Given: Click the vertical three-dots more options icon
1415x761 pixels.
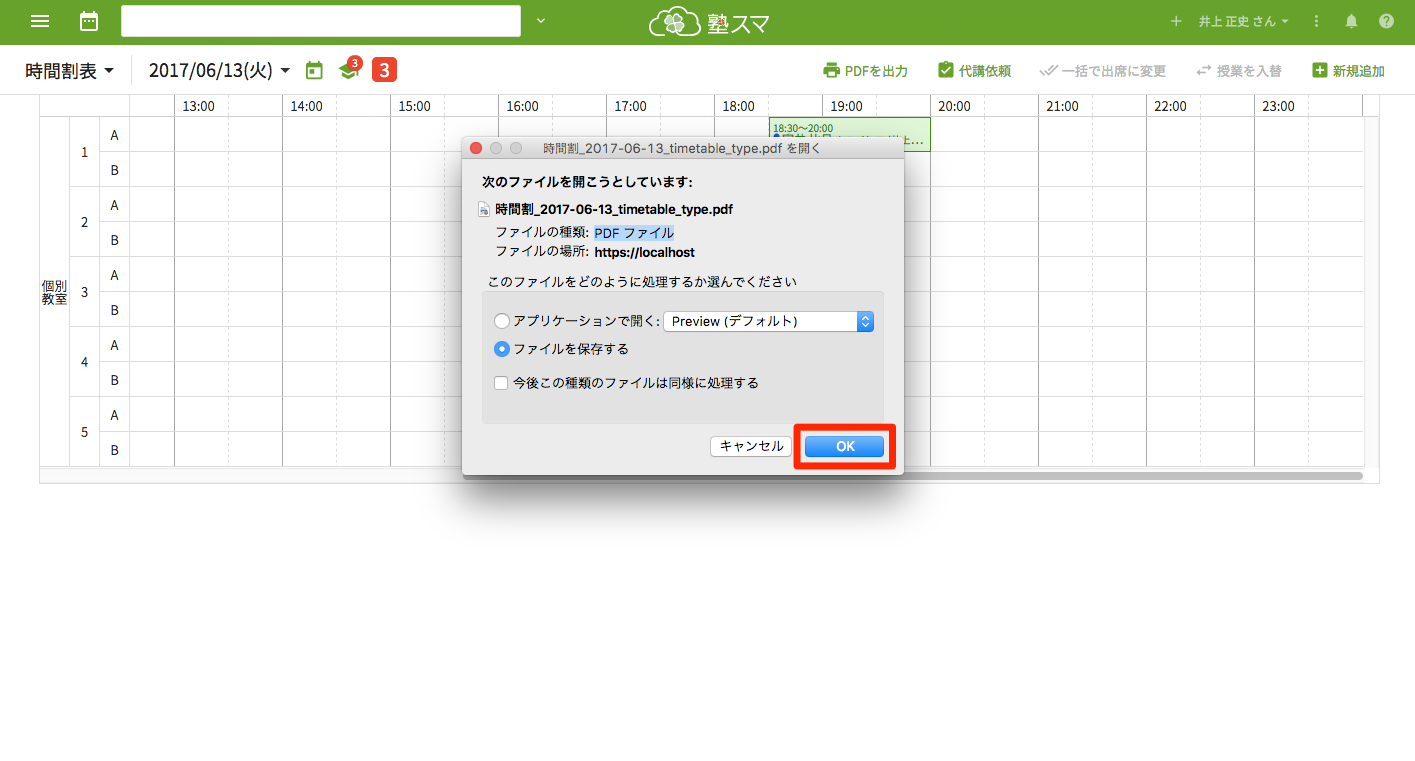Looking at the screenshot, I should (x=1316, y=21).
